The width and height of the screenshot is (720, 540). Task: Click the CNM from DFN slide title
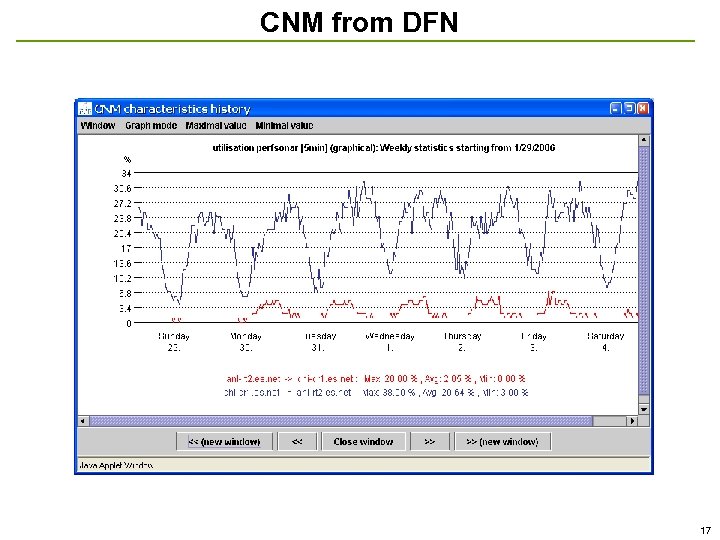359,22
